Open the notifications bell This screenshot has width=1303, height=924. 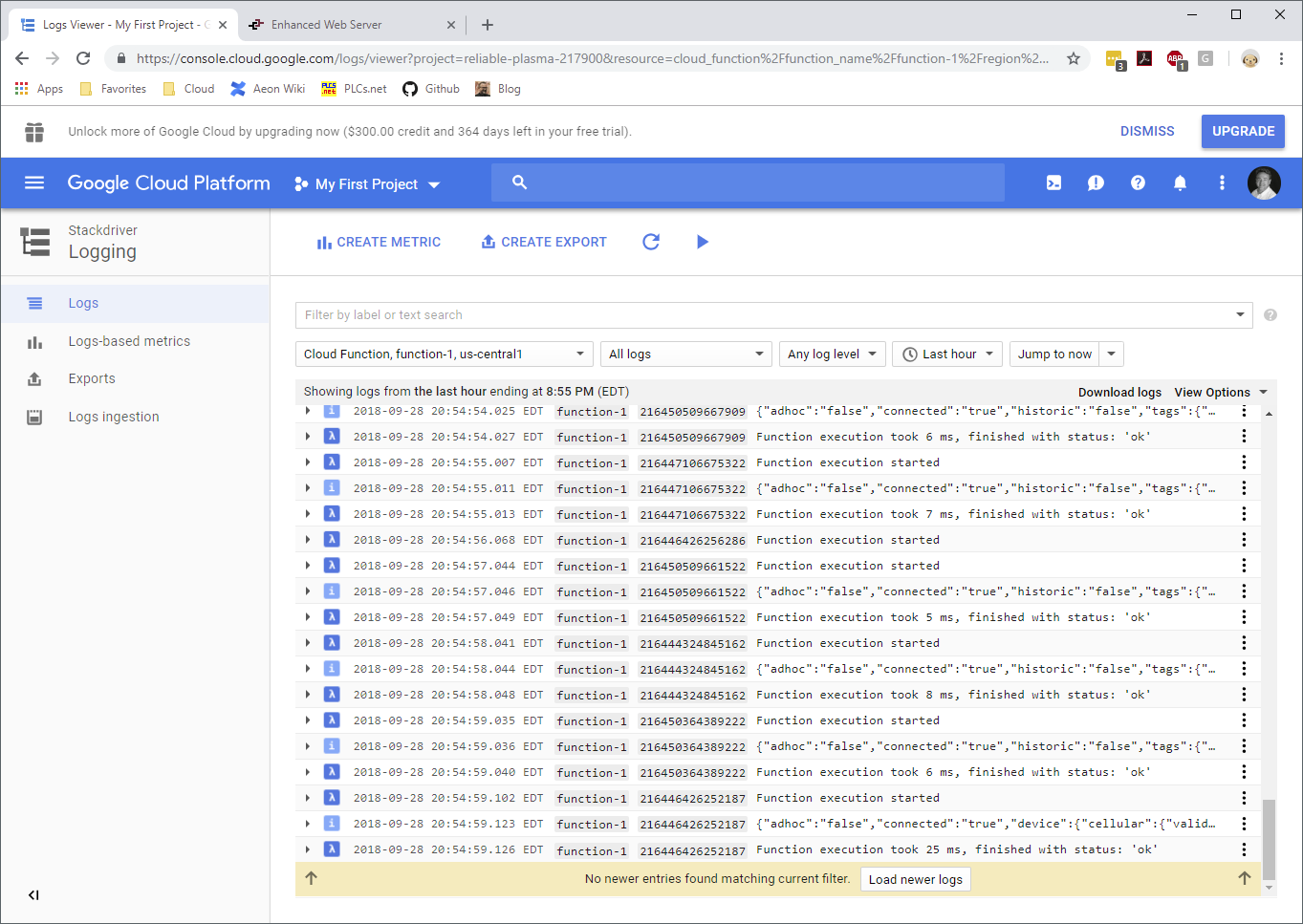pos(1180,183)
